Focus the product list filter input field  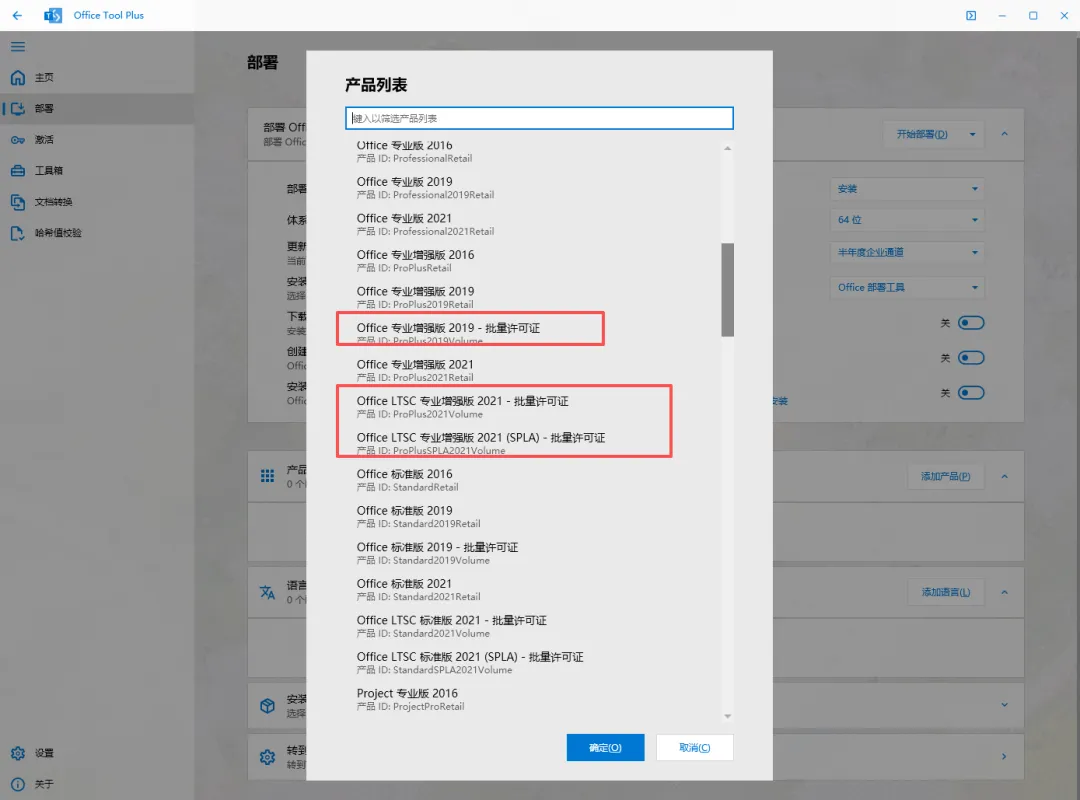click(x=539, y=118)
